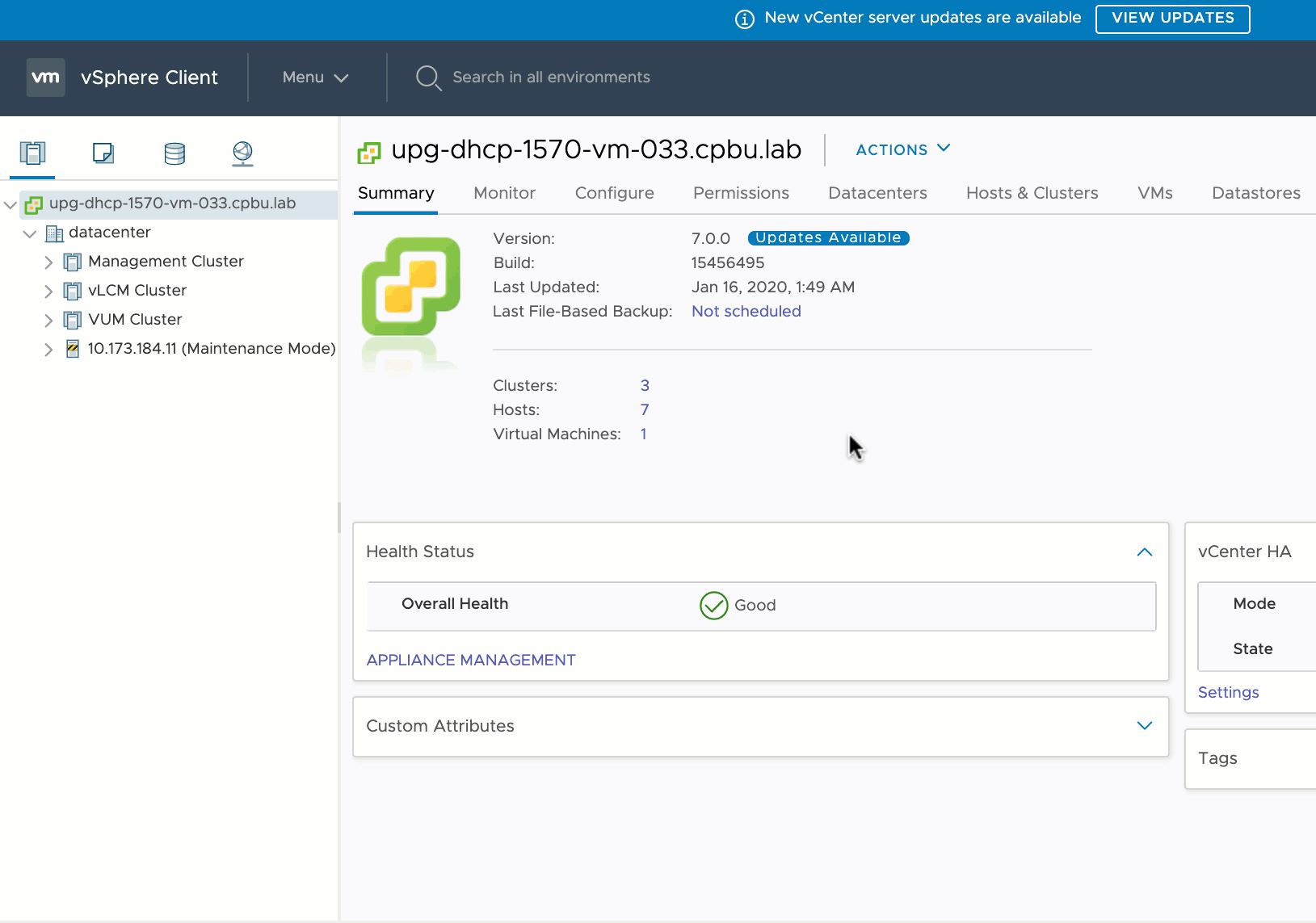1316x923 pixels.
Task: Collapse the datacenter tree node
Action: click(30, 233)
